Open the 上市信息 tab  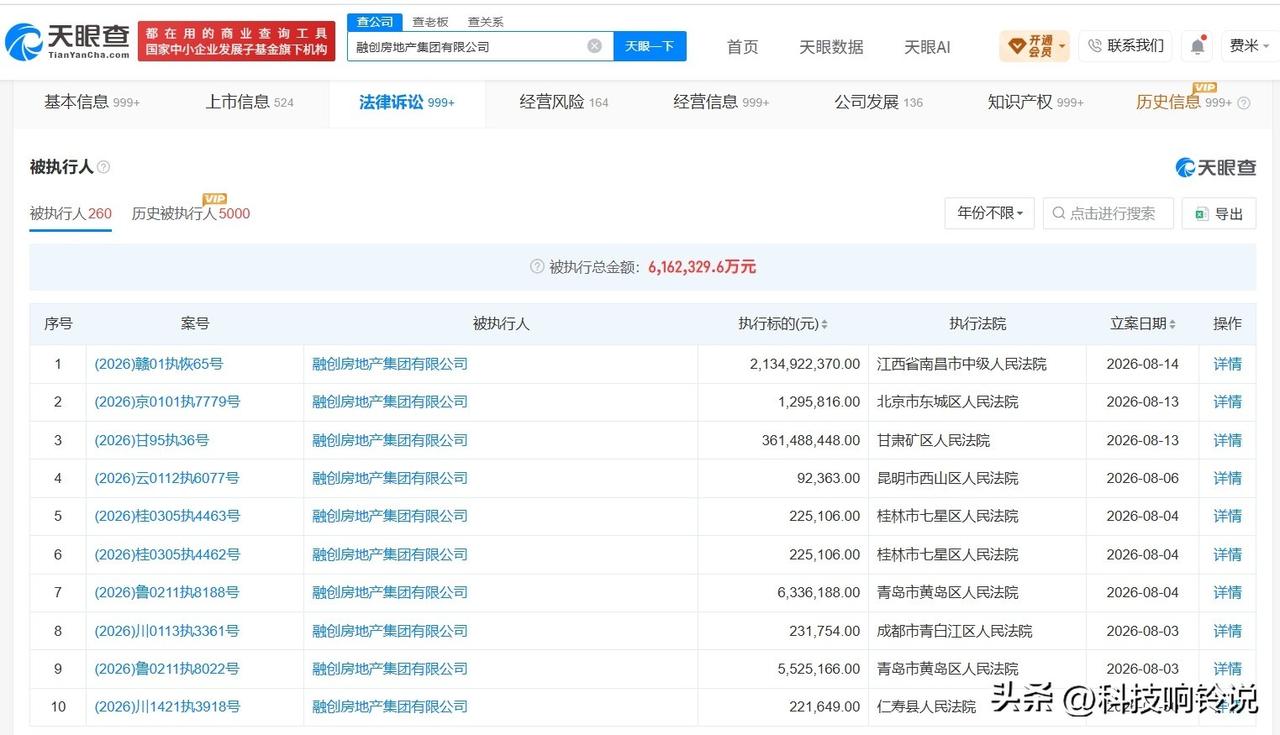tap(250, 102)
